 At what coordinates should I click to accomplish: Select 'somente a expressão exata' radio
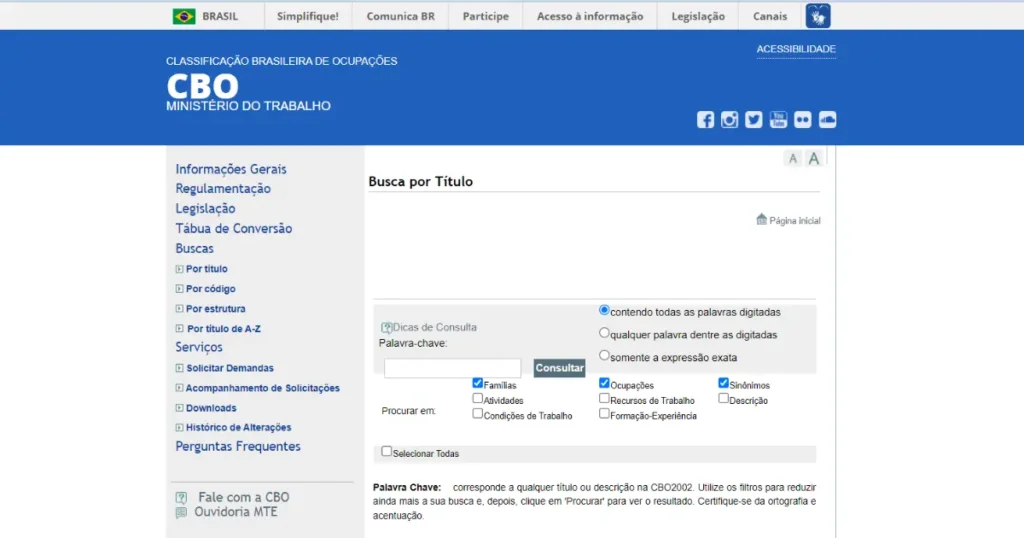click(604, 356)
